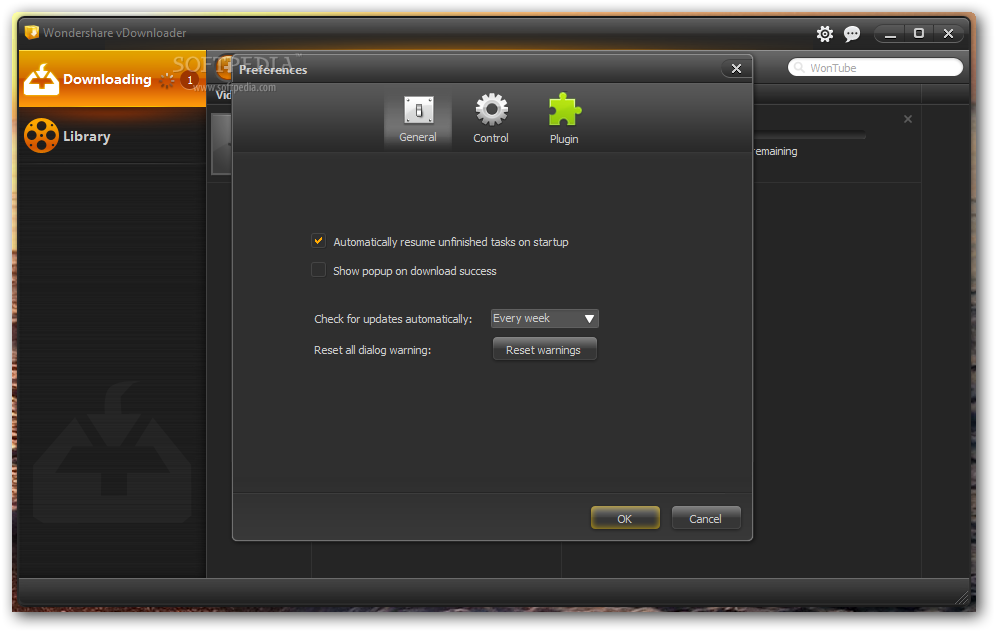The height and width of the screenshot is (632, 996).
Task: Click the Library film reel icon
Action: (41, 136)
